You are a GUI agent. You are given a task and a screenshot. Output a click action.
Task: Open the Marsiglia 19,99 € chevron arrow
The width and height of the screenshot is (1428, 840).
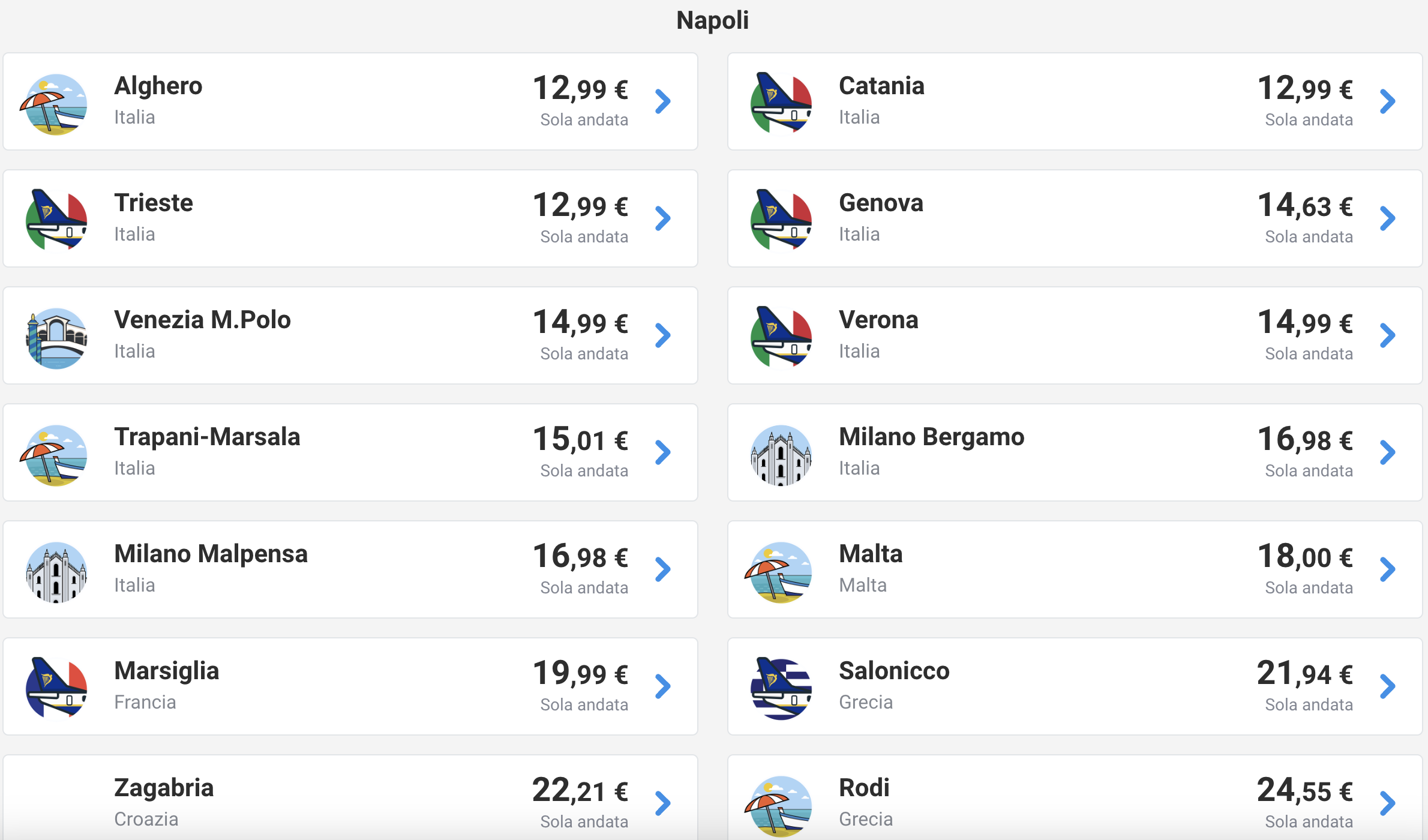click(x=663, y=686)
